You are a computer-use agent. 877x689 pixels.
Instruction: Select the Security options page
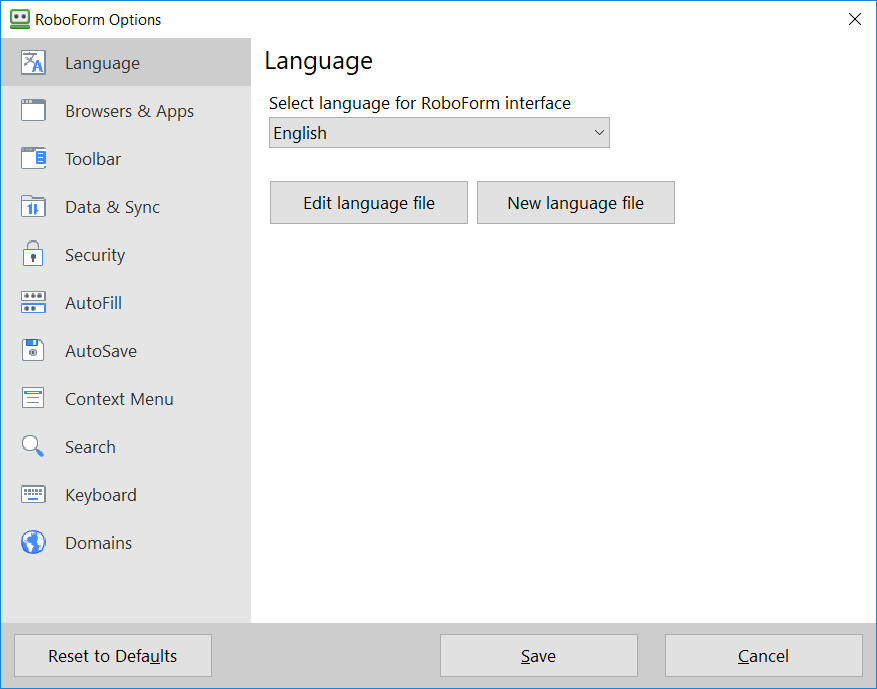click(126, 255)
